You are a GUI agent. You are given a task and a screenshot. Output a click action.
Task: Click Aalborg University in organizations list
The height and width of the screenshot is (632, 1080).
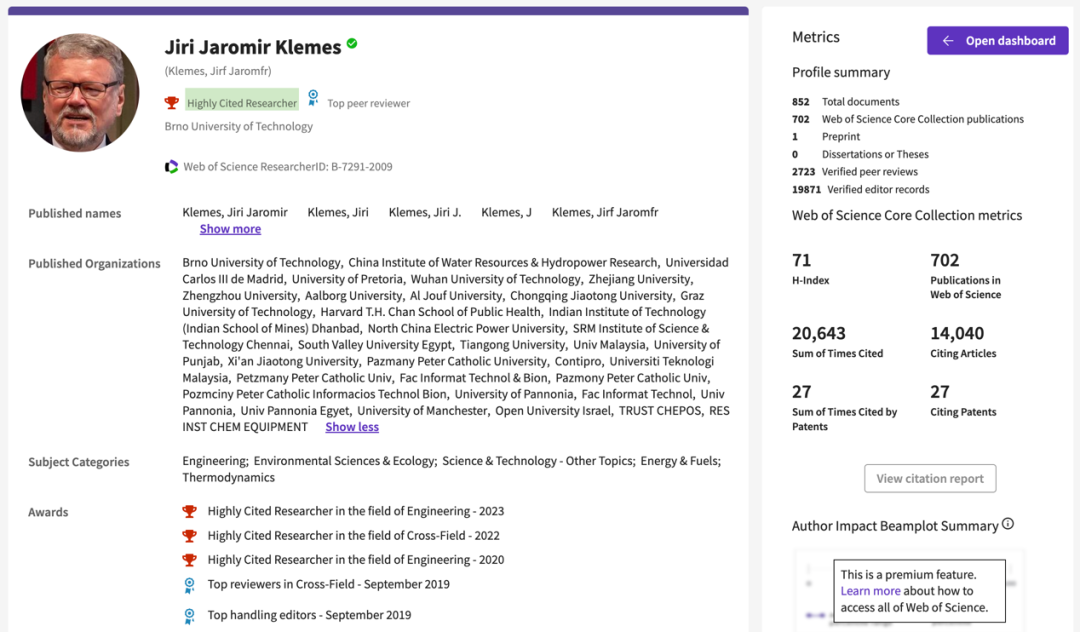click(353, 295)
